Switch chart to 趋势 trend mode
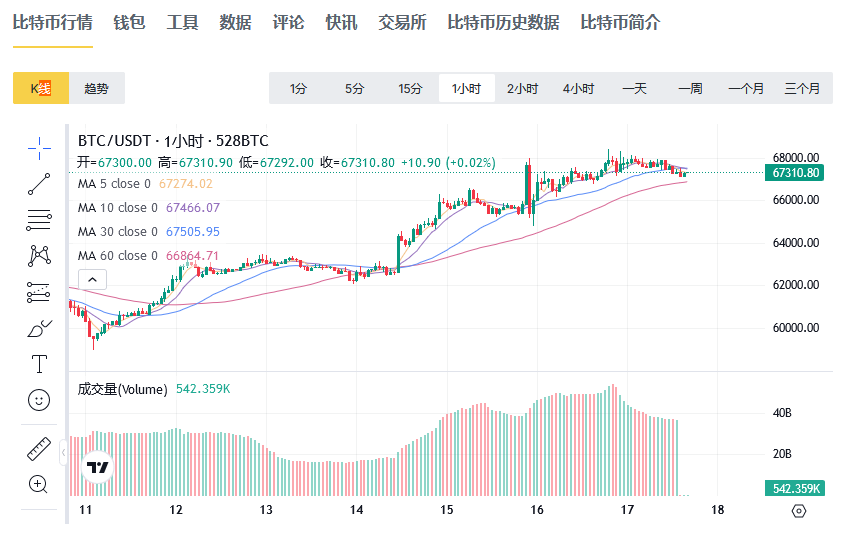842x533 pixels. click(97, 89)
